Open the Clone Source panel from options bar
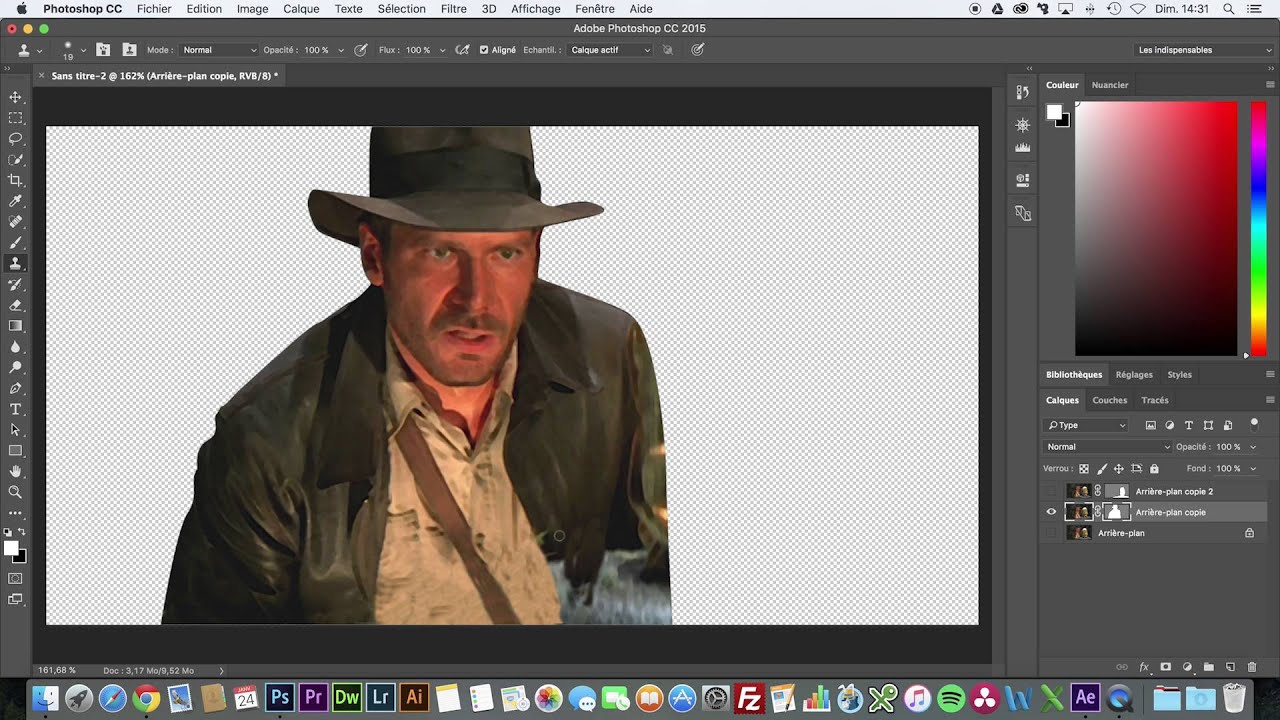 coord(129,49)
